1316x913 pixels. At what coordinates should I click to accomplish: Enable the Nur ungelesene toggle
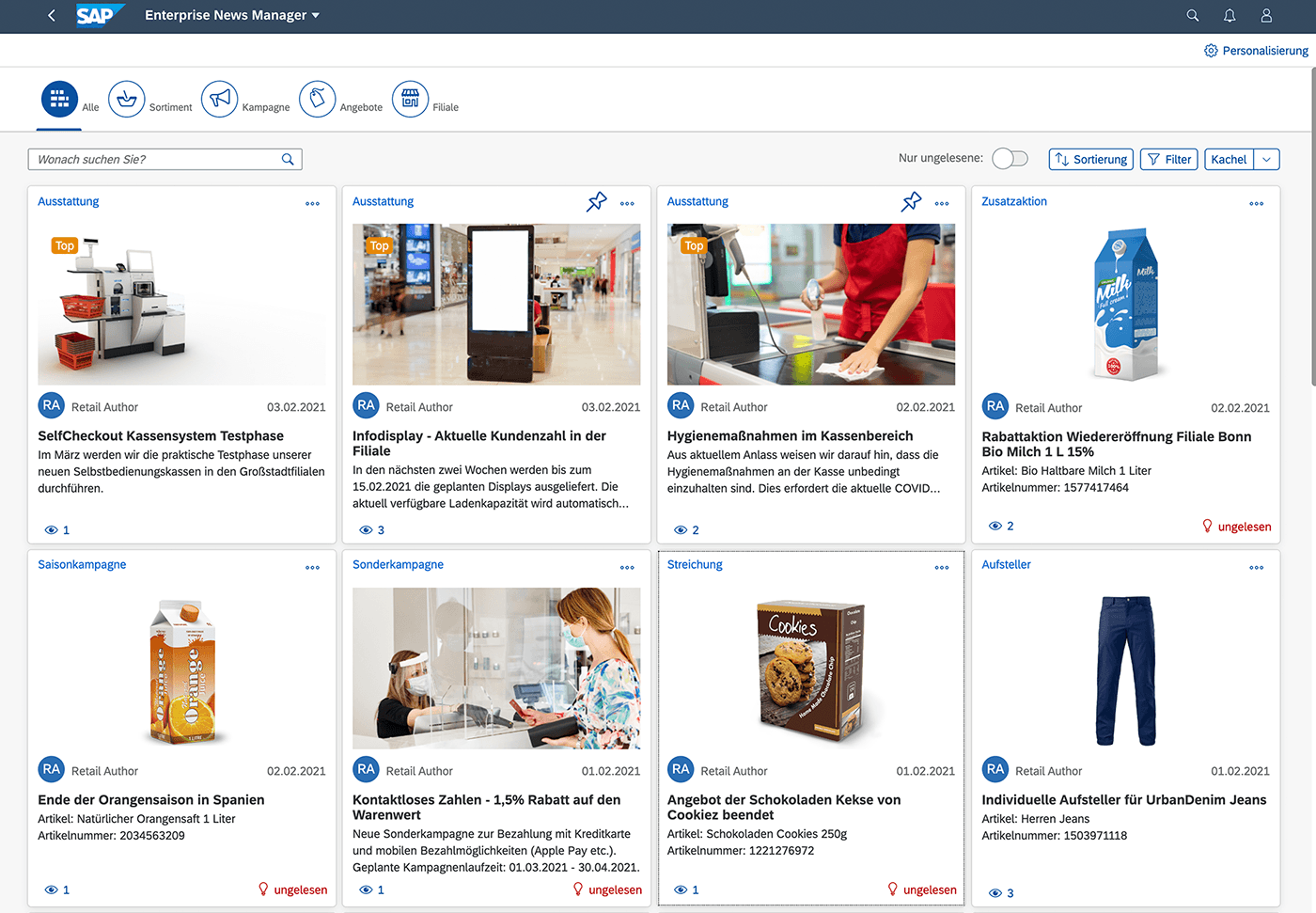[1010, 158]
